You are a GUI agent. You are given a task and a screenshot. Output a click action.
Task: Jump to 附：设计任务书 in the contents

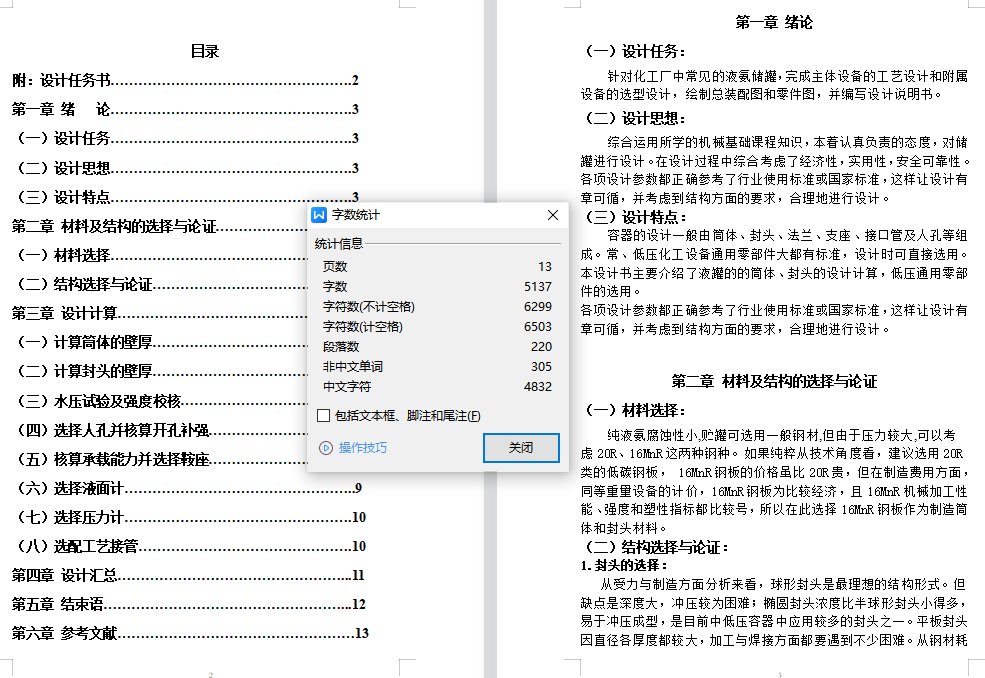(x=62, y=81)
